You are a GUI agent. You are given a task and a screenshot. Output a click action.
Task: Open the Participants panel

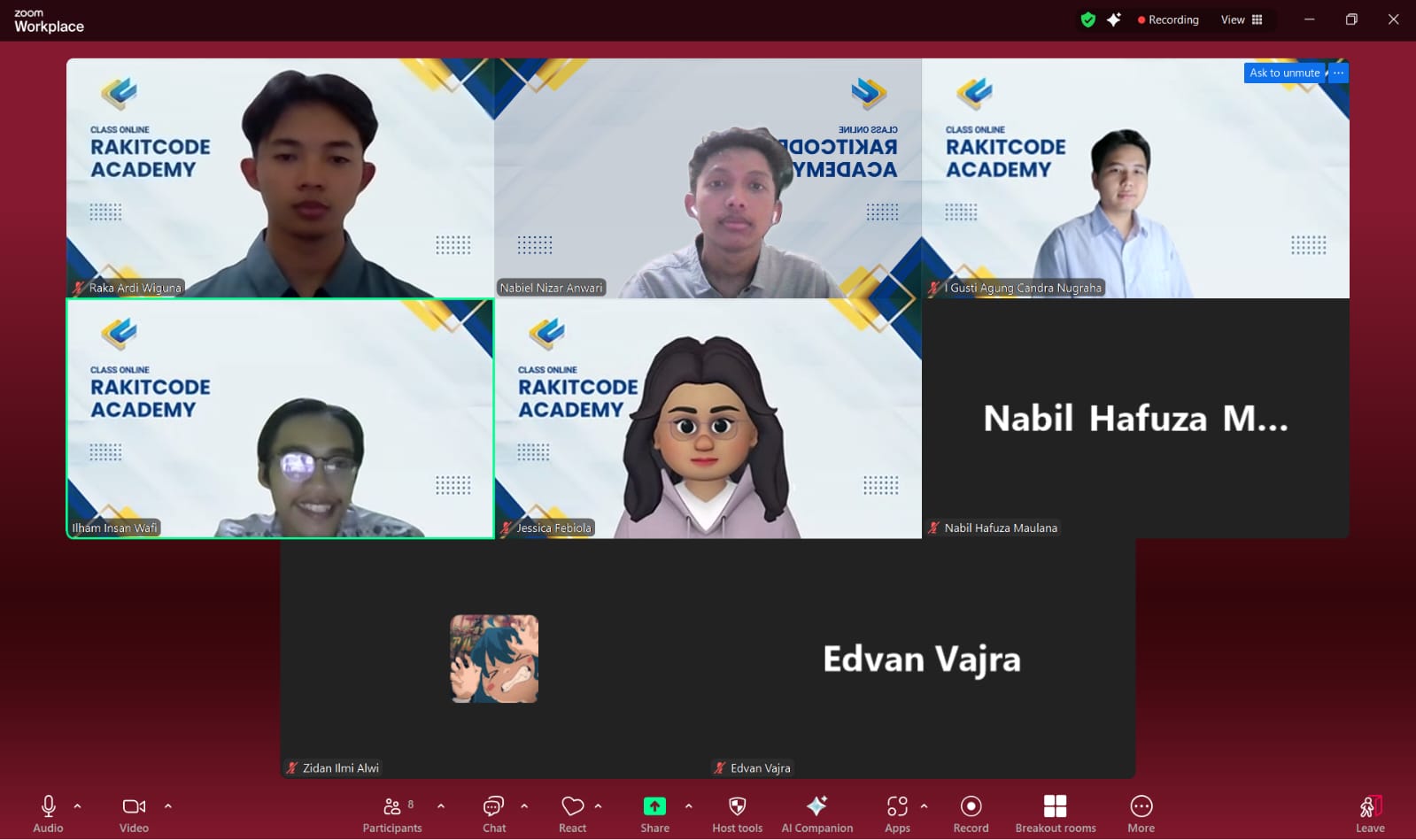click(x=392, y=814)
